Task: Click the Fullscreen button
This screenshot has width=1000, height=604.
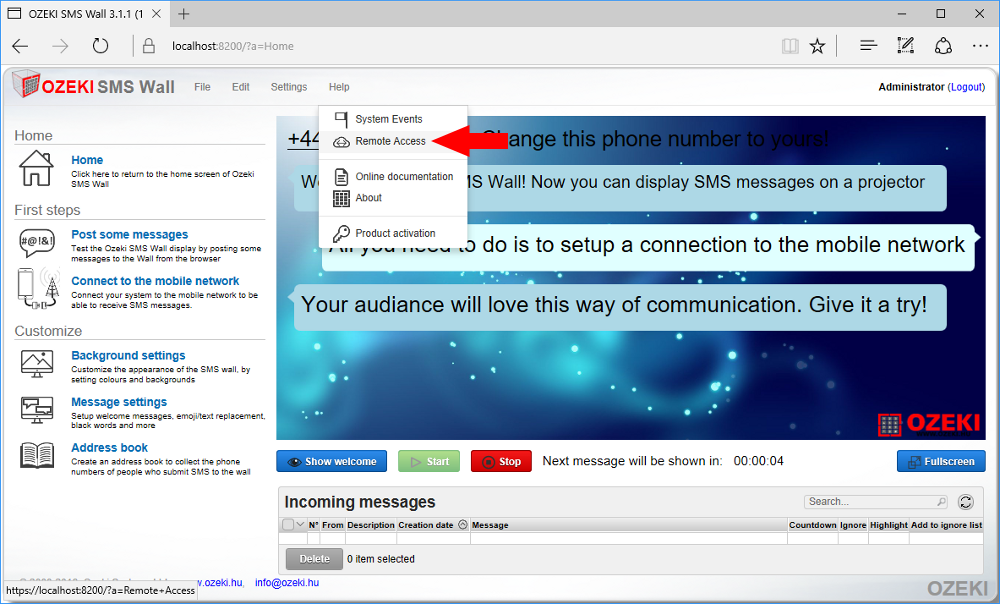Action: tap(941, 461)
